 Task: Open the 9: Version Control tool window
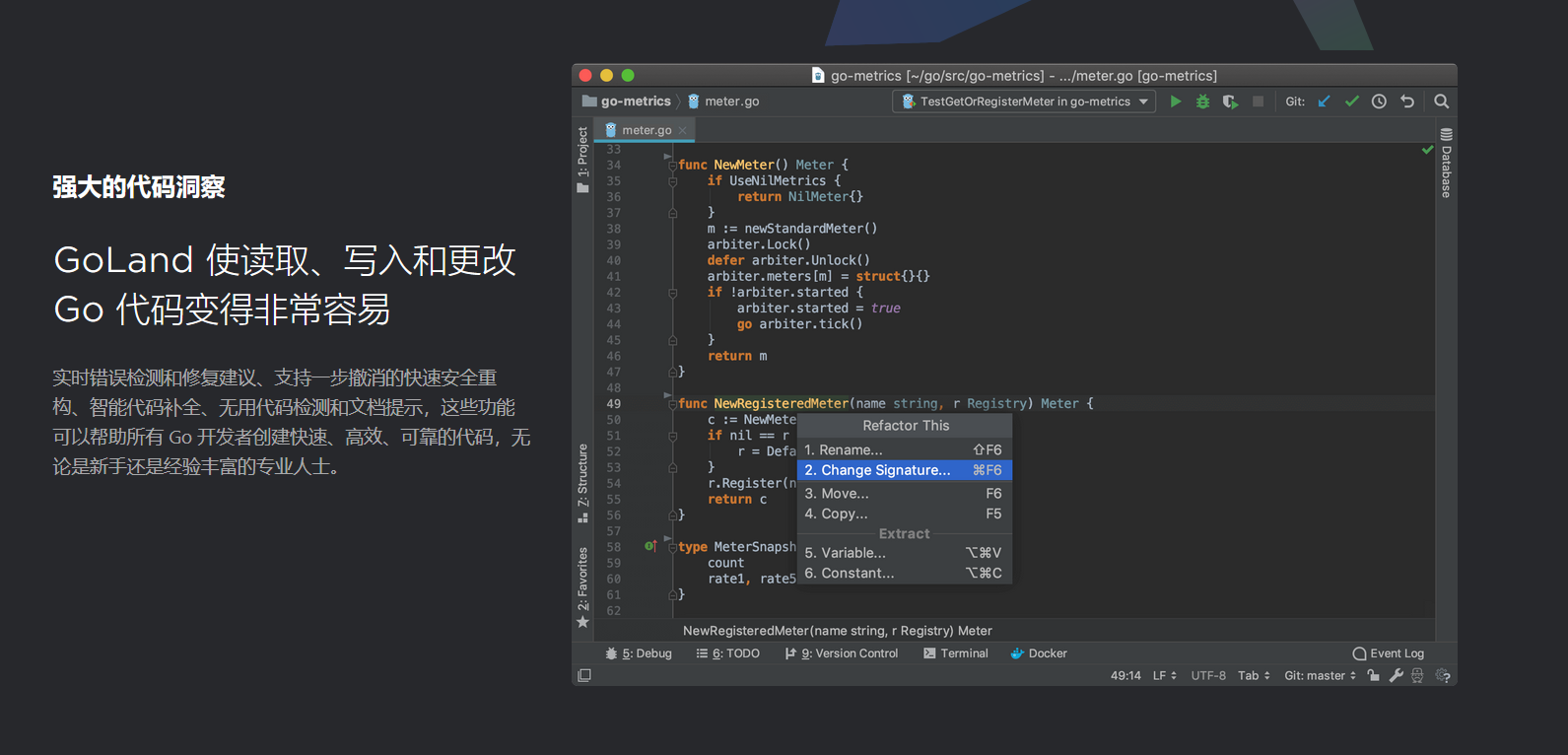[x=842, y=653]
